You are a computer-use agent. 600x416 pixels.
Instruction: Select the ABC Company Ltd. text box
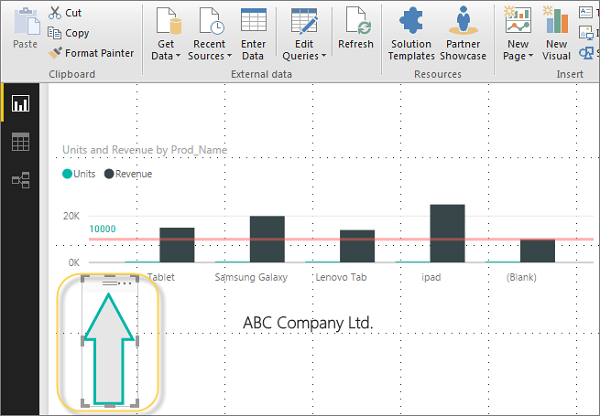point(308,323)
